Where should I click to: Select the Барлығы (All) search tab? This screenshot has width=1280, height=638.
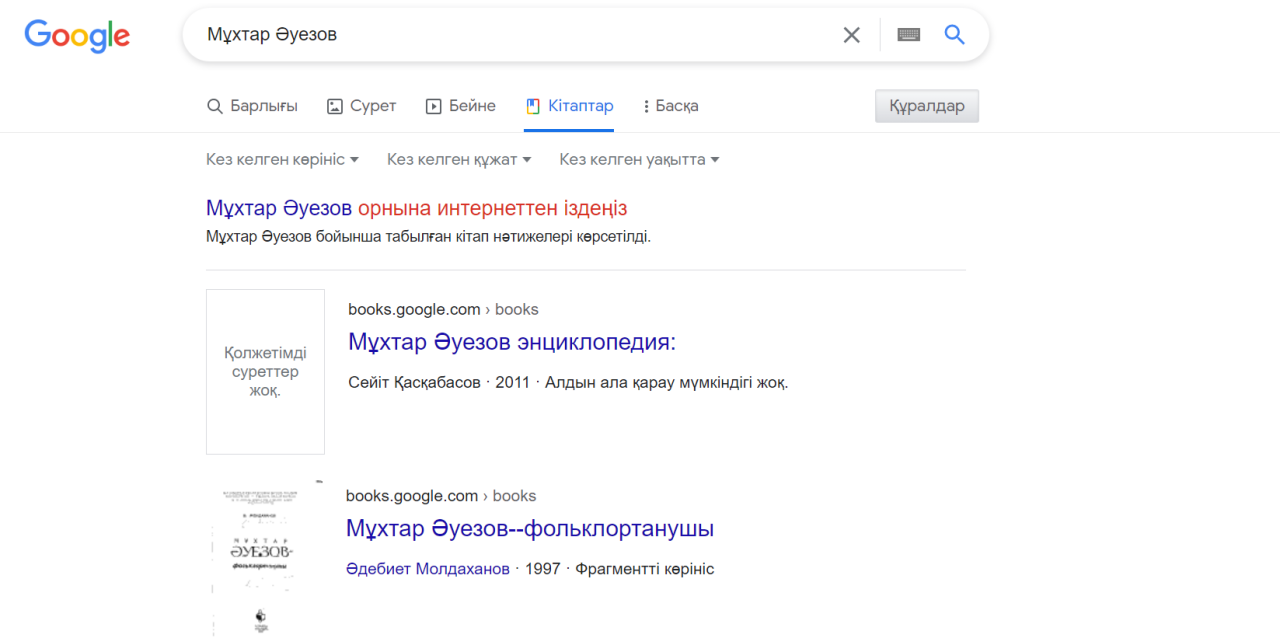252,106
